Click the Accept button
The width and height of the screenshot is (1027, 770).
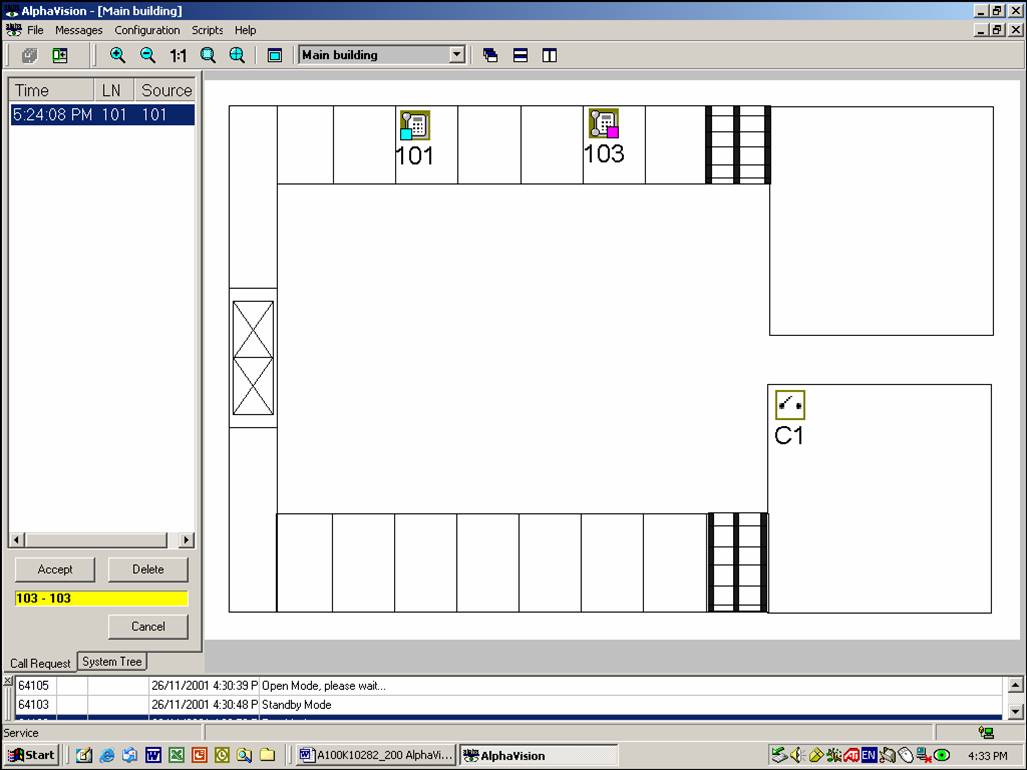coord(55,570)
